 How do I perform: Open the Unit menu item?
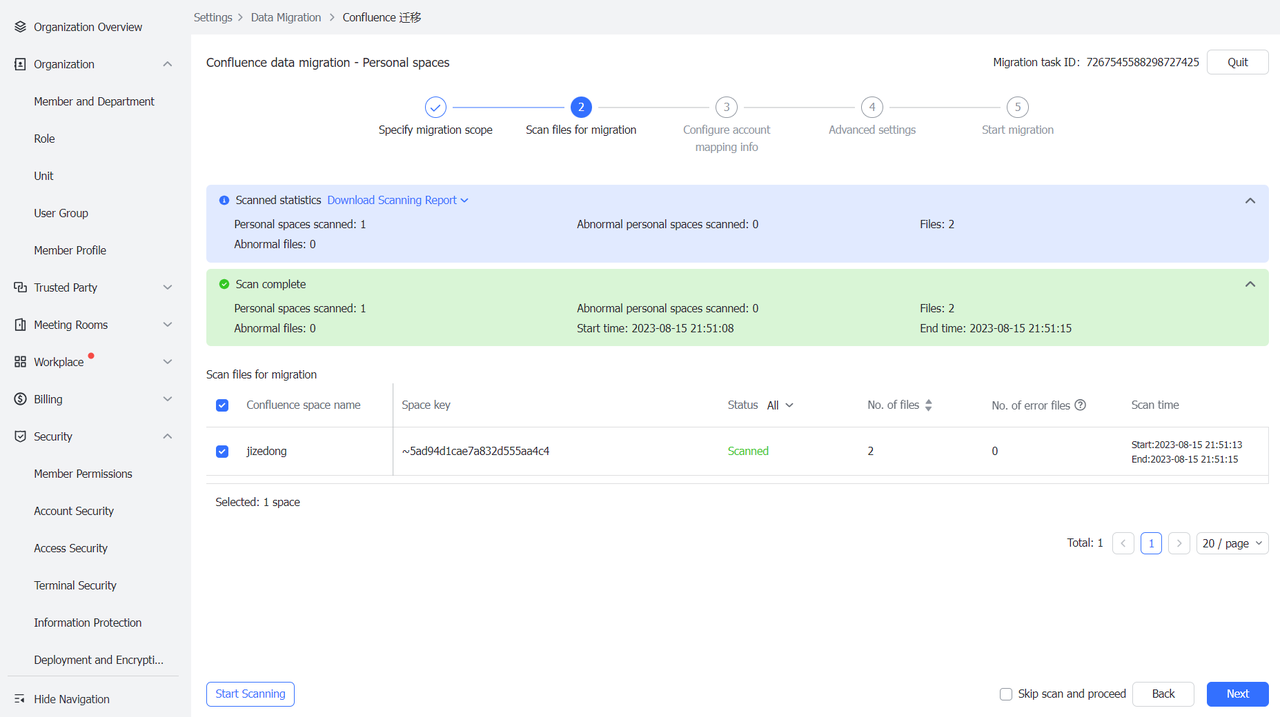tap(44, 176)
